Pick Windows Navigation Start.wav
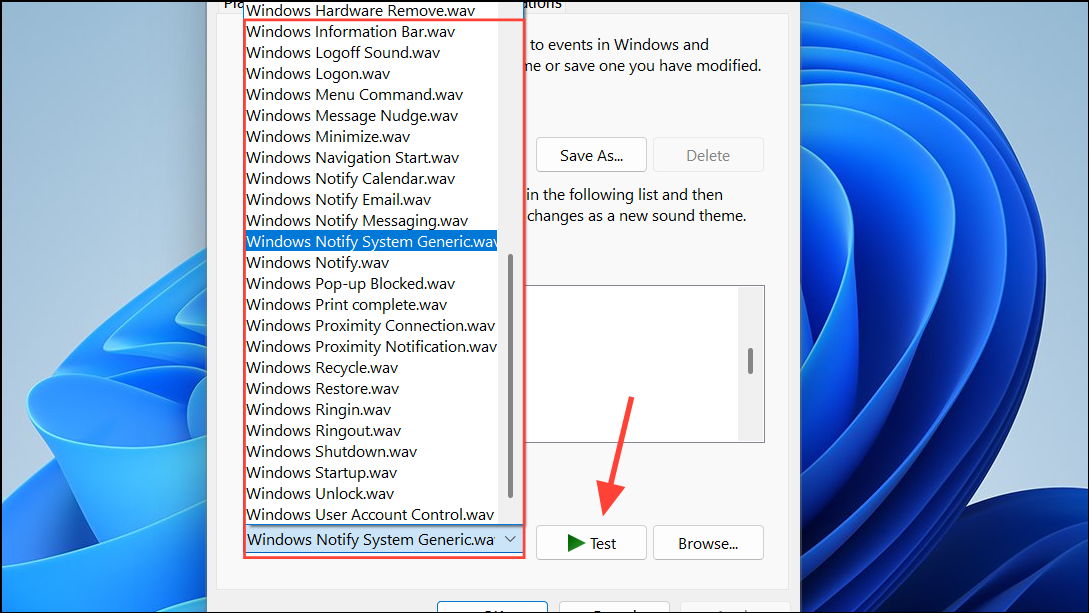The width and height of the screenshot is (1089, 613). coord(372,158)
